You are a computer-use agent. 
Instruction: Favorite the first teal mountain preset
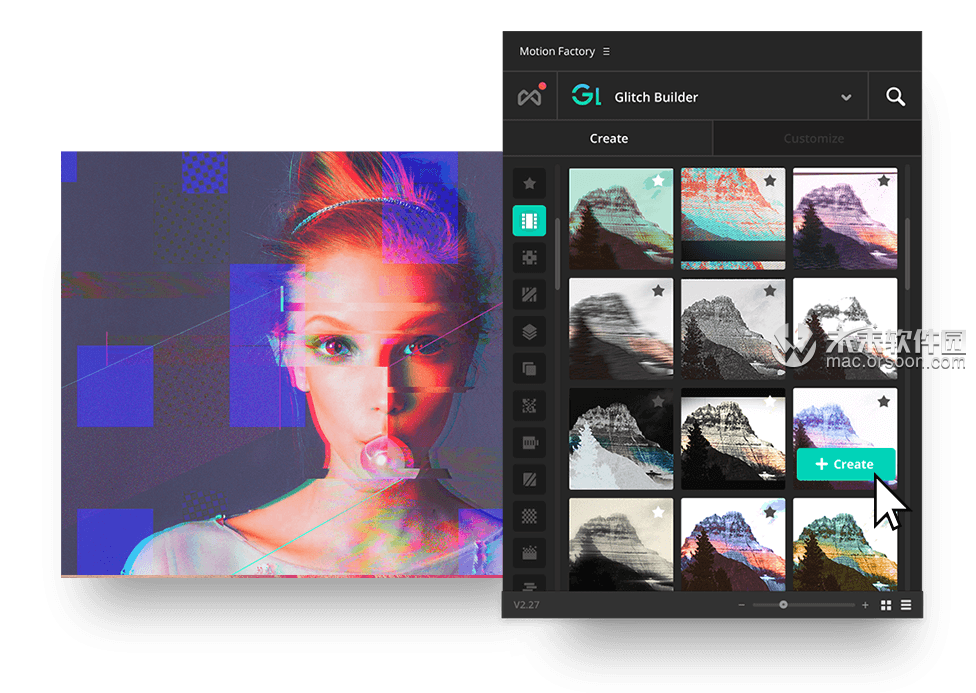(658, 181)
